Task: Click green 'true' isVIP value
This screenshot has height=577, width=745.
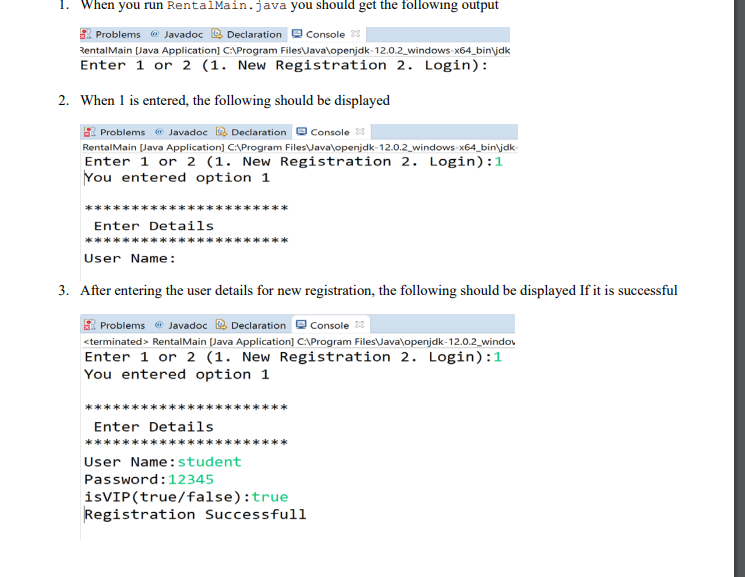Action: coord(270,497)
